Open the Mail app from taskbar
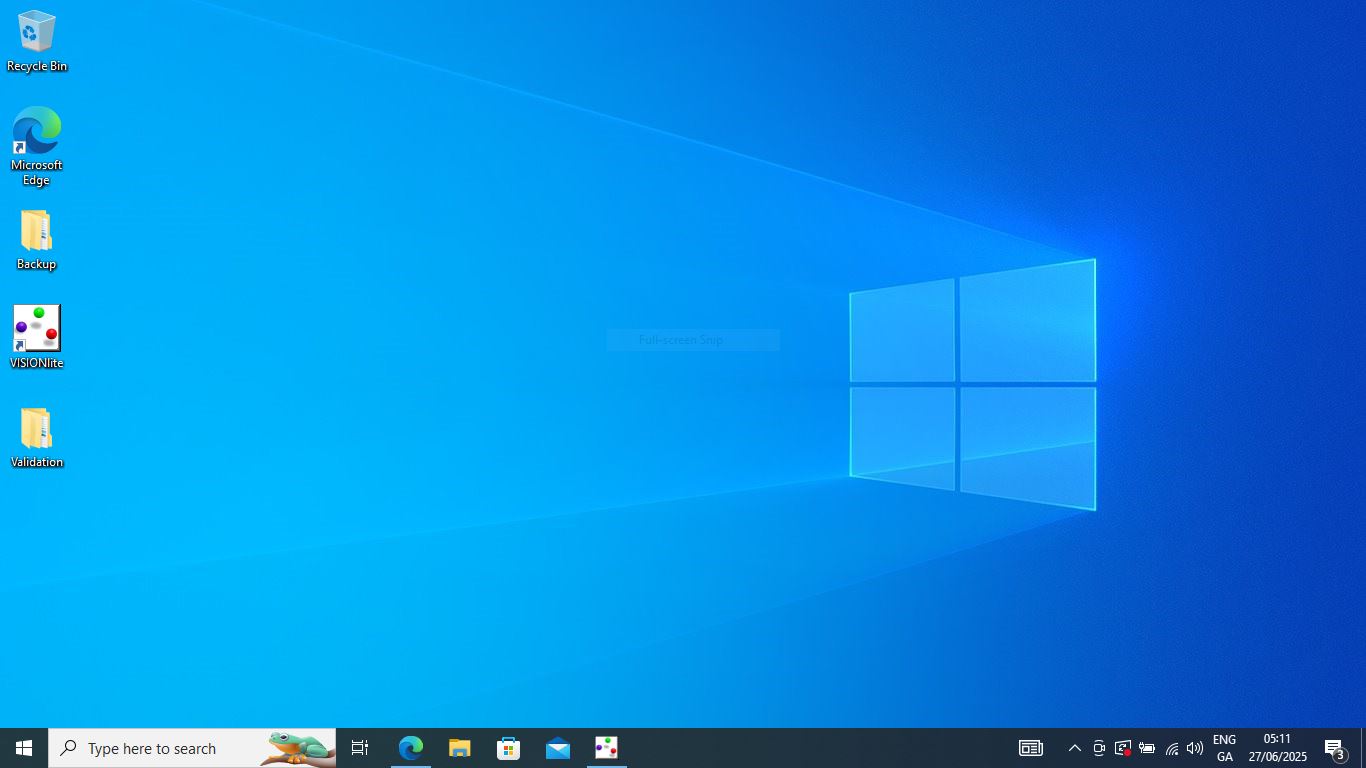The width and height of the screenshot is (1366, 768). [x=557, y=748]
